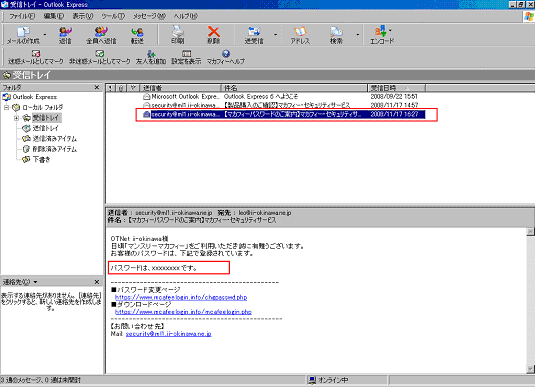Sort by flag column header
This screenshot has width=535, height=387.
pos(133,88)
